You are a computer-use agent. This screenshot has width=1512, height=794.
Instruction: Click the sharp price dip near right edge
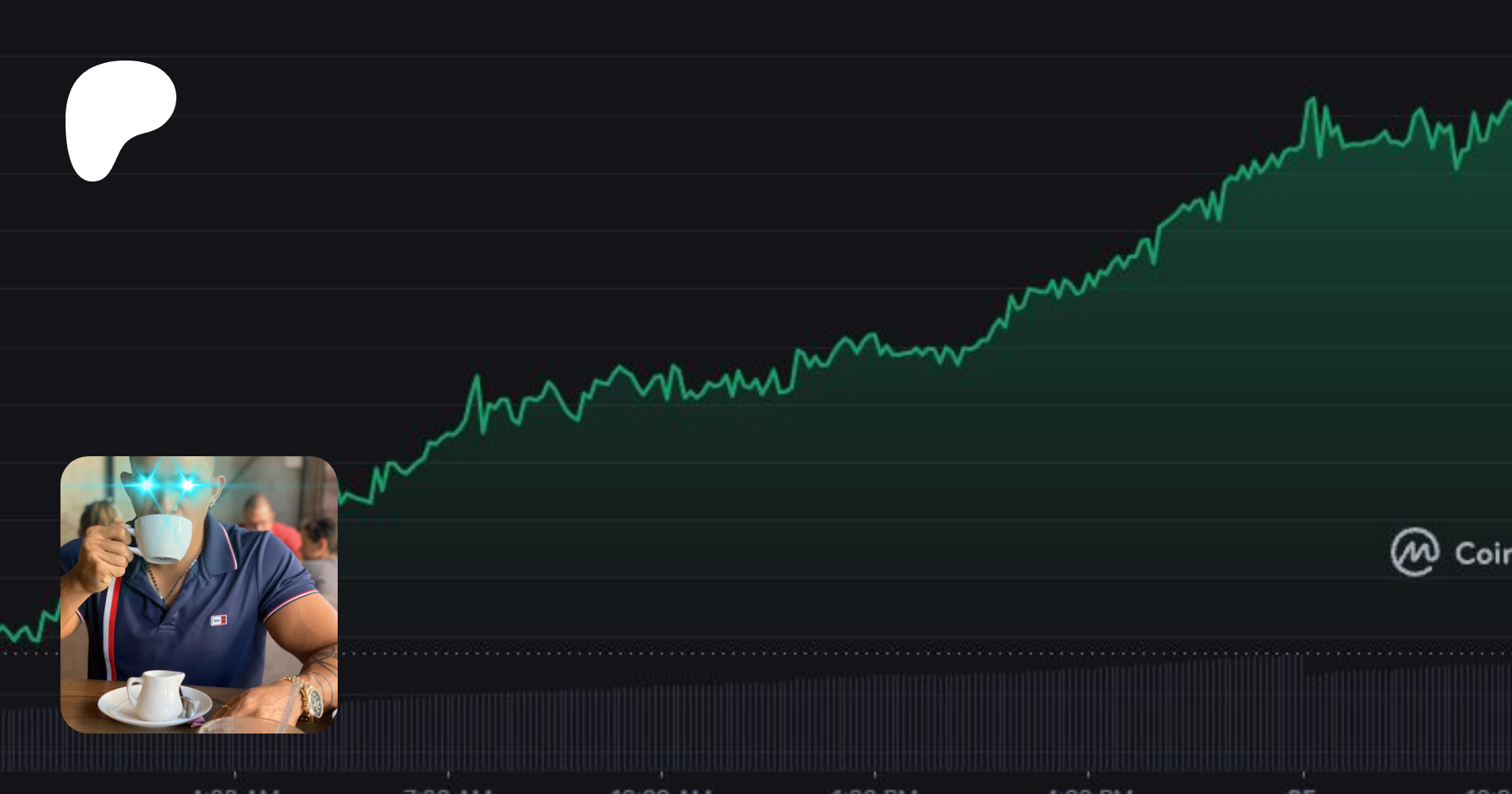coord(1457,167)
